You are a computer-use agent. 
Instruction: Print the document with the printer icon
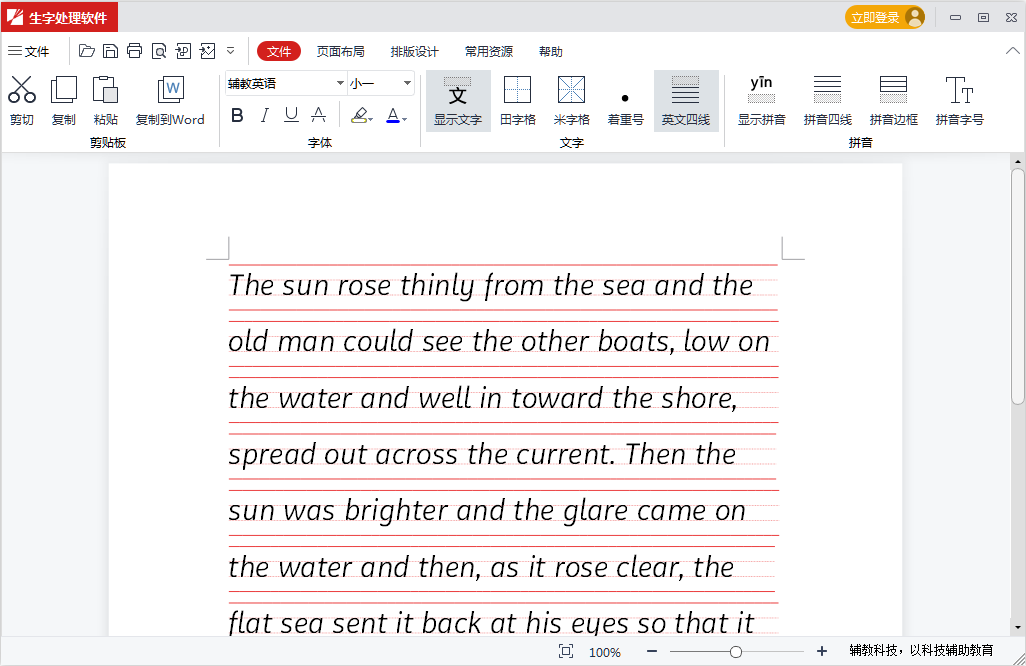pyautogui.click(x=135, y=51)
